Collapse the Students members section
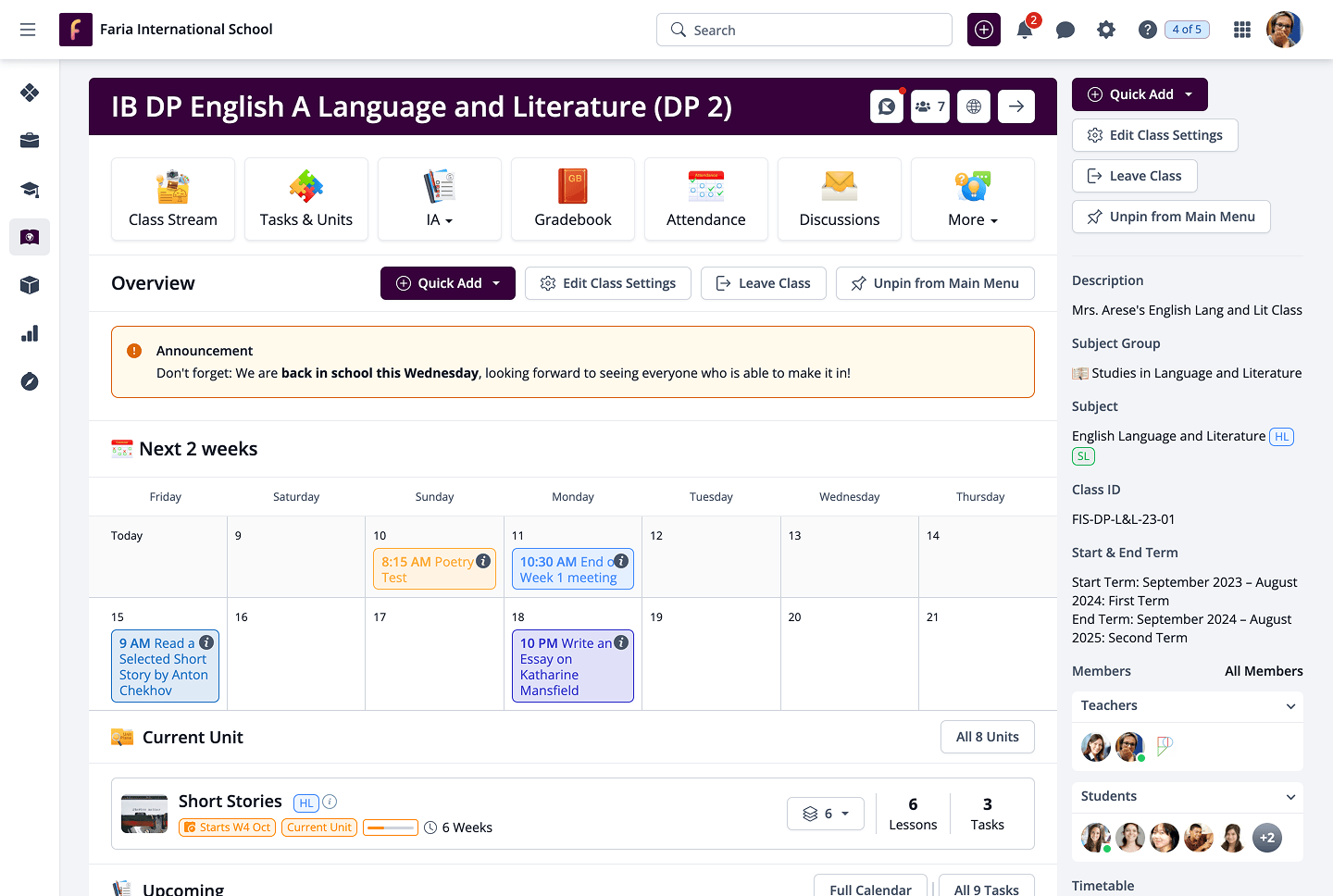The width and height of the screenshot is (1333, 896). tap(1290, 797)
